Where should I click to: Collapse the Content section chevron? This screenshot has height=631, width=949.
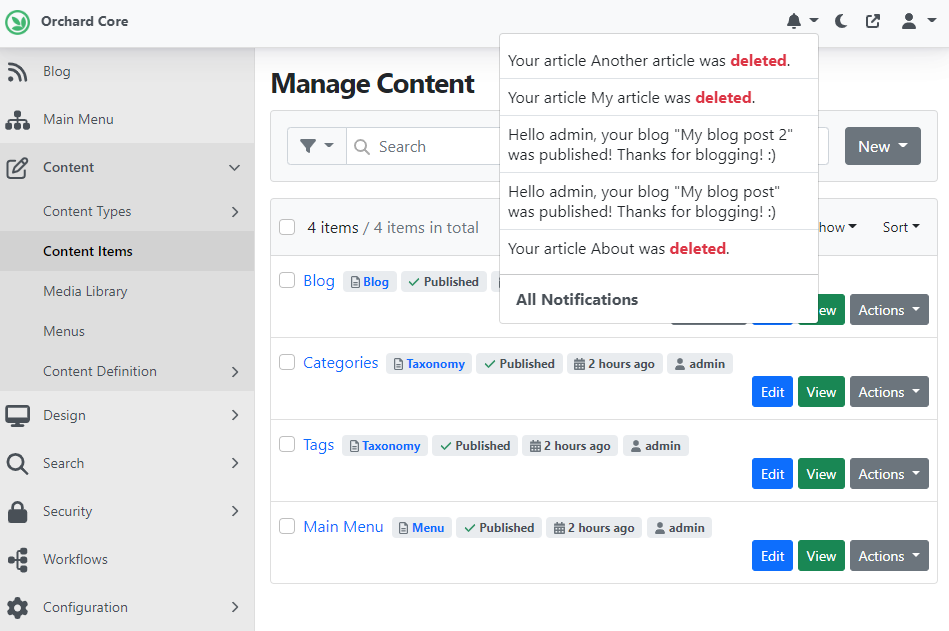pyautogui.click(x=234, y=168)
